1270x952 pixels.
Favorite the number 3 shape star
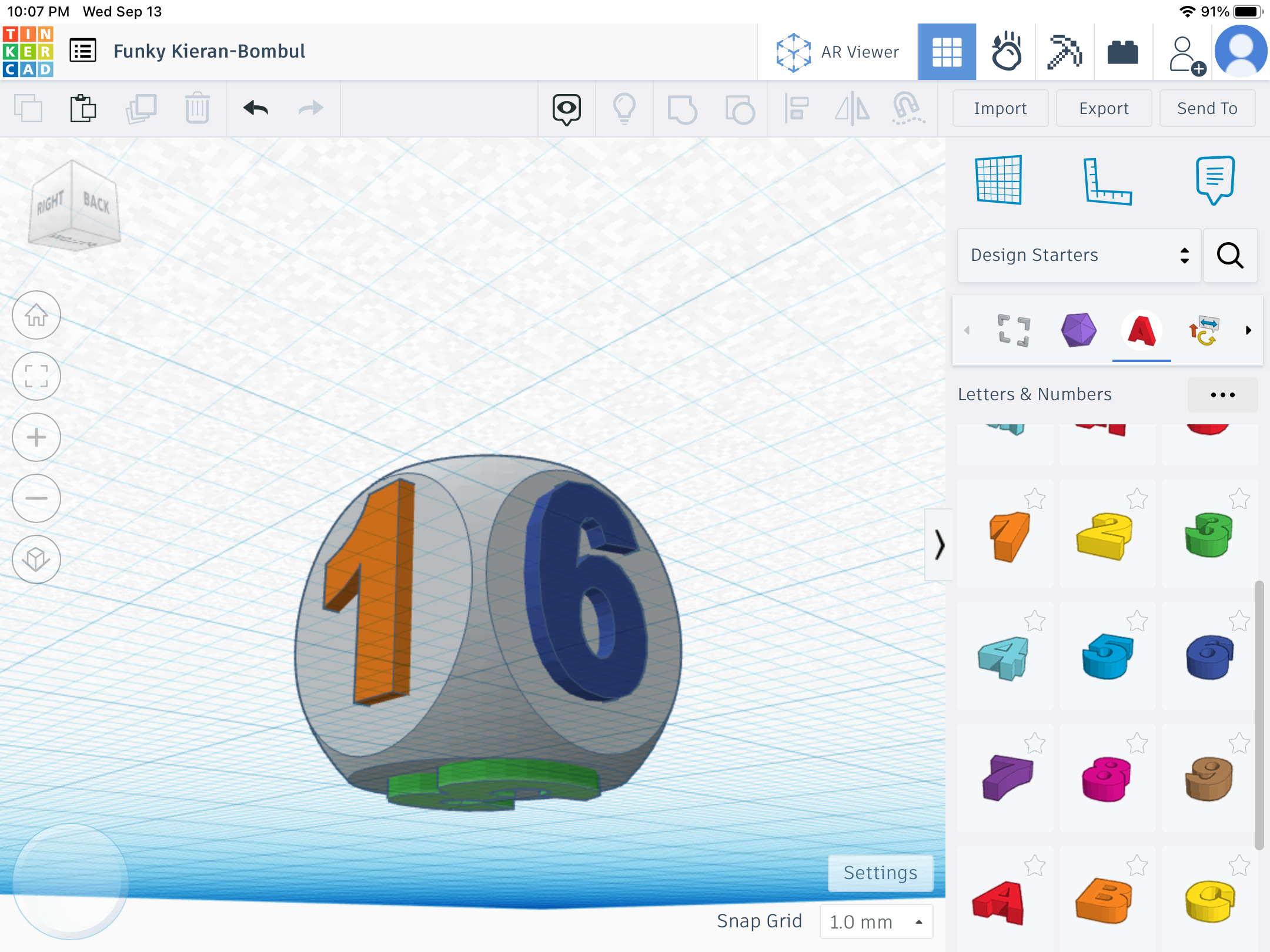[x=1239, y=499]
